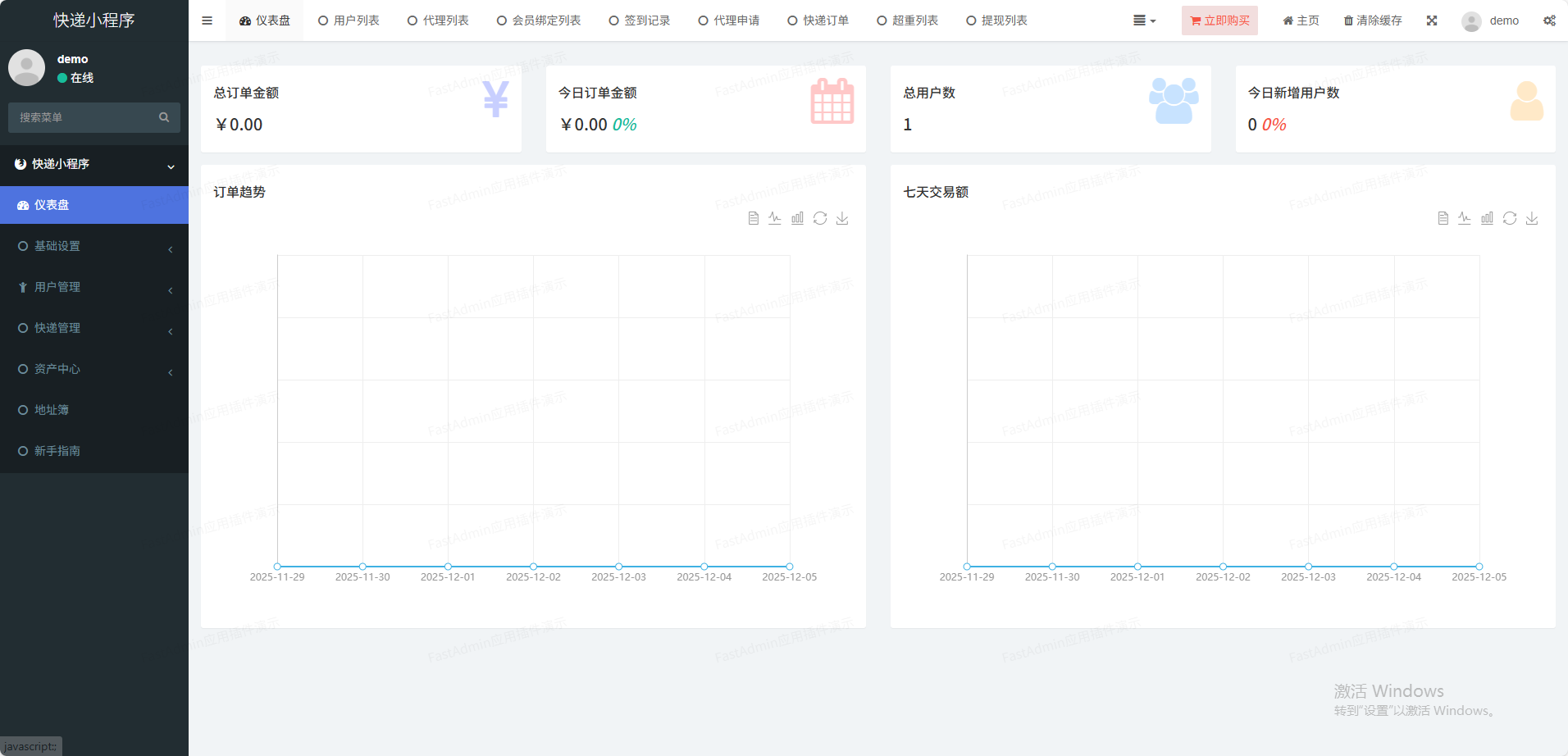Expand the 用户管理 sidebar menu
Image resolution: width=1568 pixels, height=756 pixels.
pyautogui.click(x=94, y=287)
